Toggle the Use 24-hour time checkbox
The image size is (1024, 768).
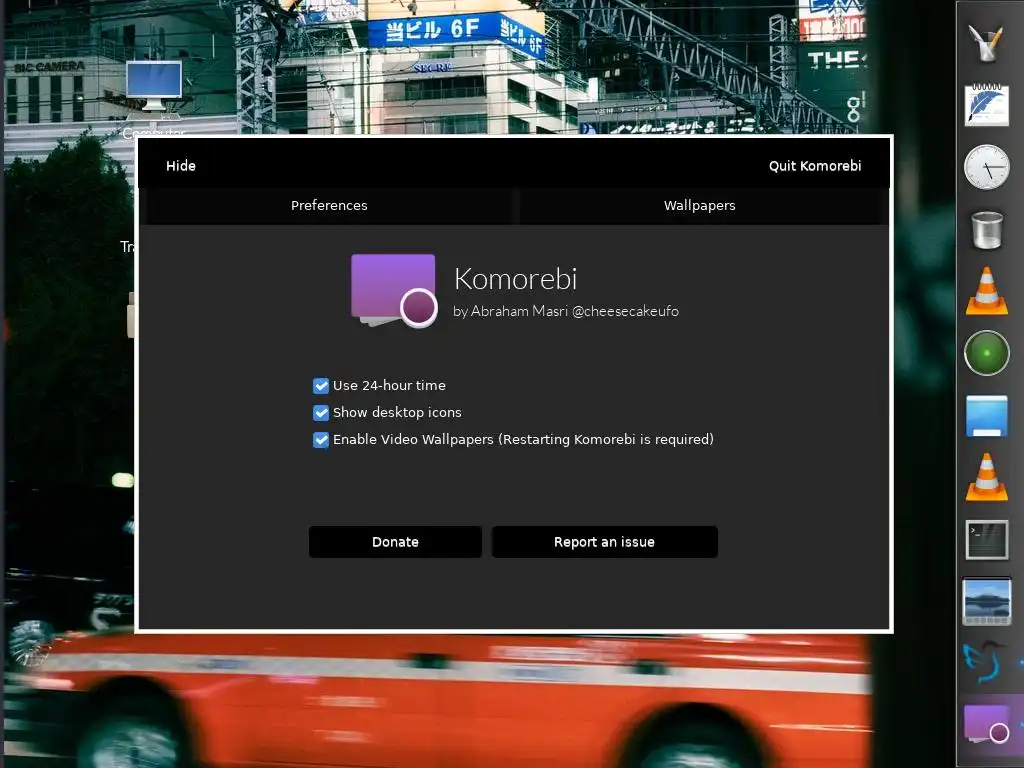click(321, 386)
